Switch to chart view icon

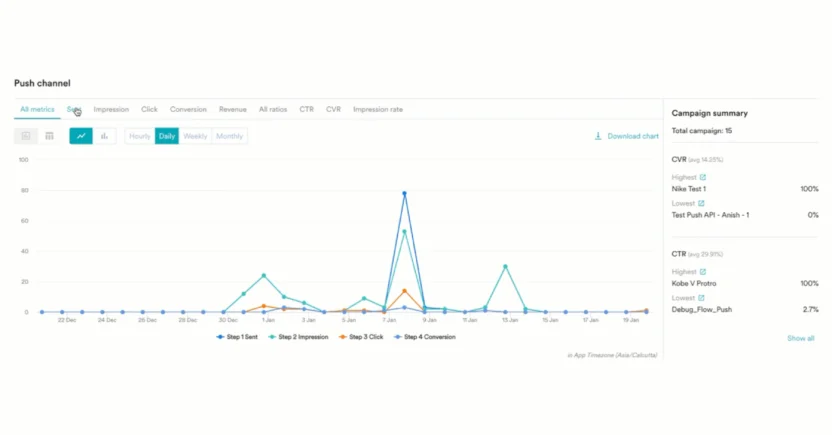25,136
